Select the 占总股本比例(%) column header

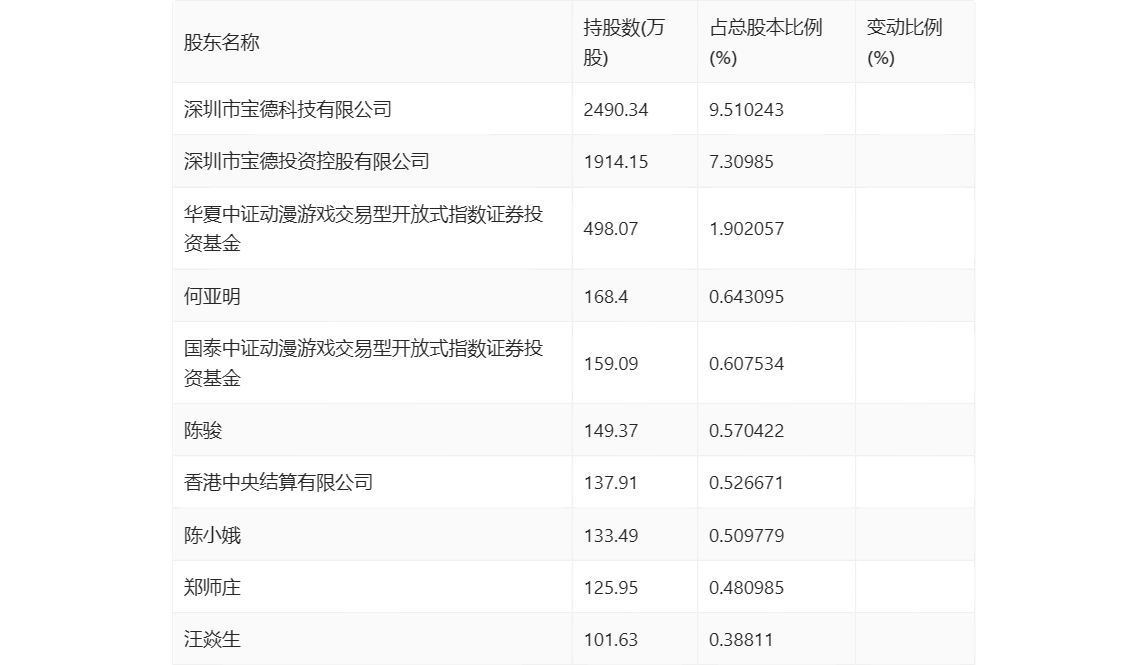[766, 42]
